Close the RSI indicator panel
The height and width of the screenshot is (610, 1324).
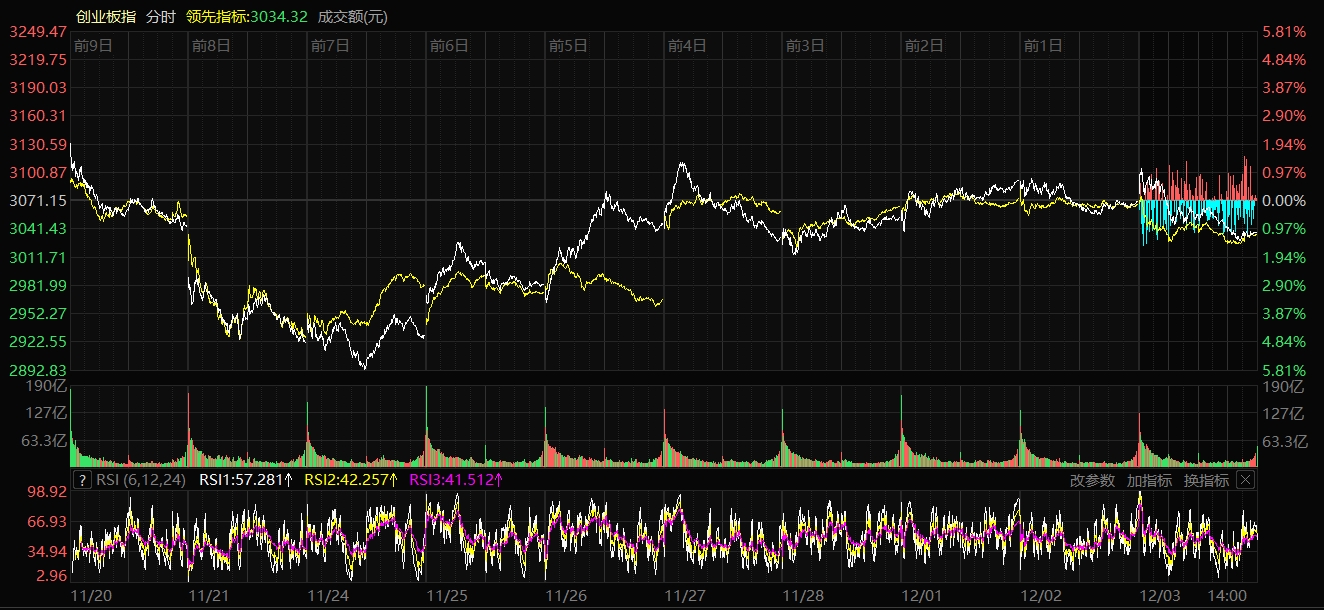pyautogui.click(x=1245, y=480)
